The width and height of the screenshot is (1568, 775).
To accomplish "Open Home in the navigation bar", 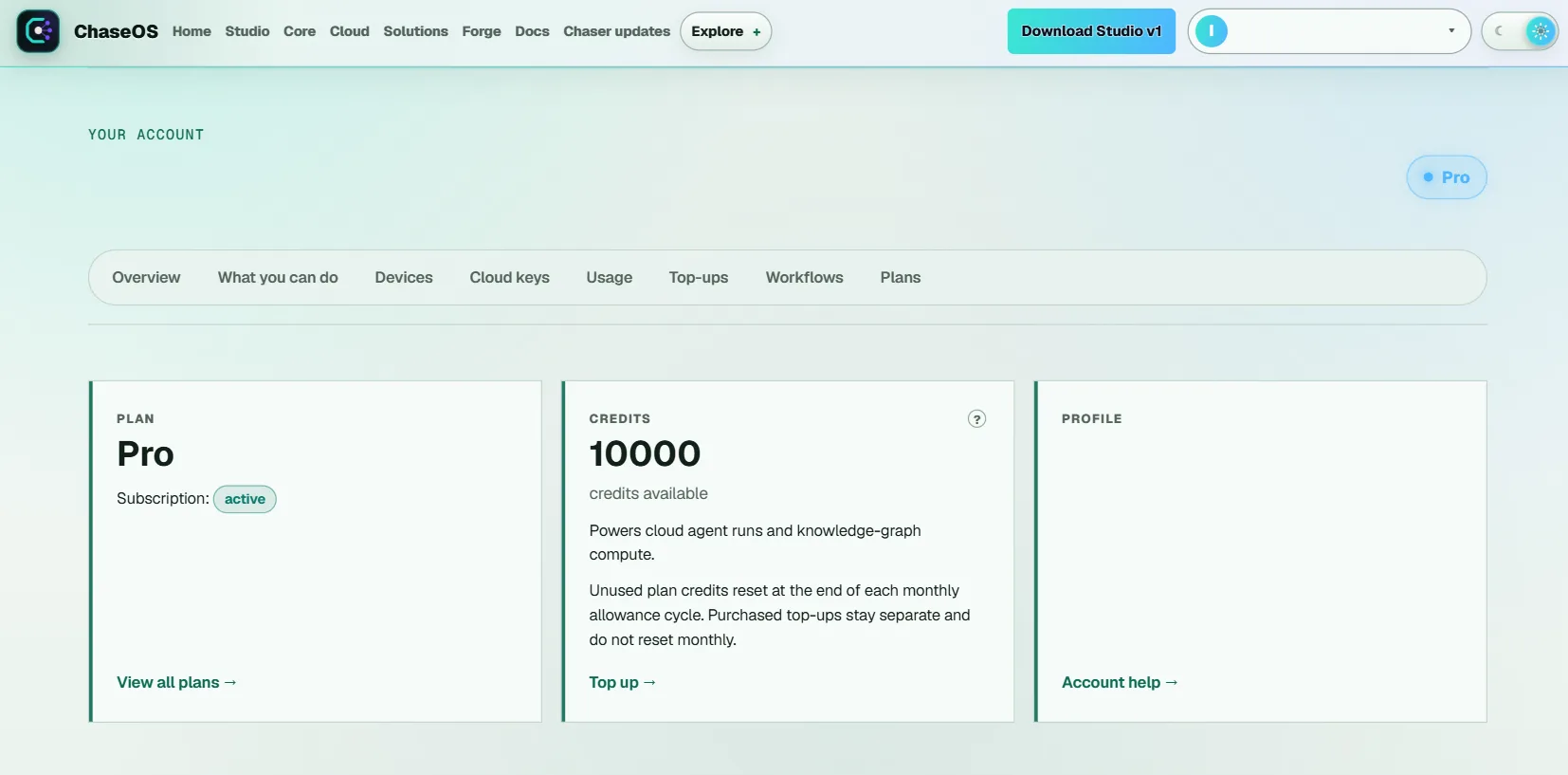I will (191, 31).
